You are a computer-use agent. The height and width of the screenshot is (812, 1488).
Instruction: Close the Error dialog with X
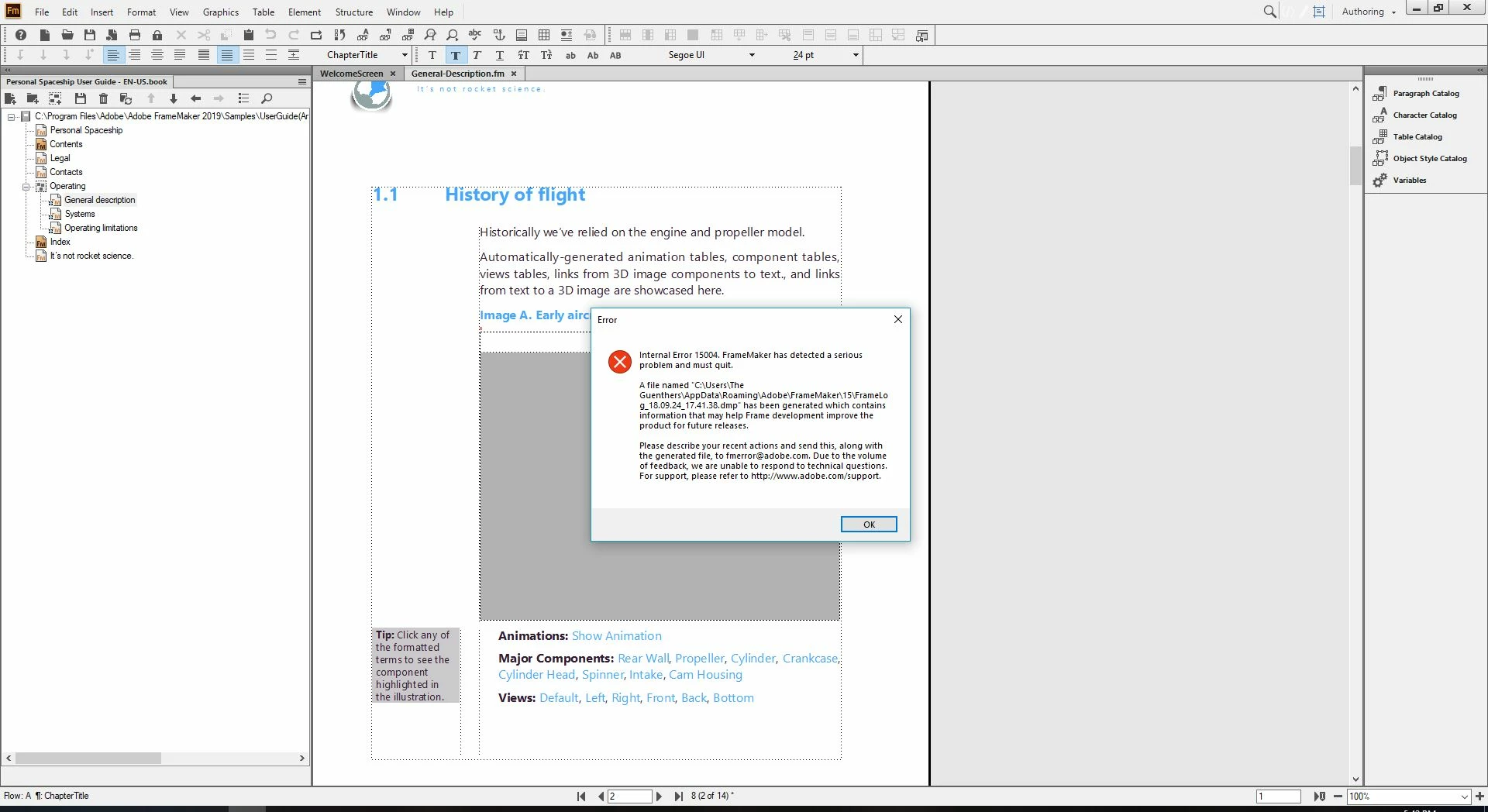[897, 319]
